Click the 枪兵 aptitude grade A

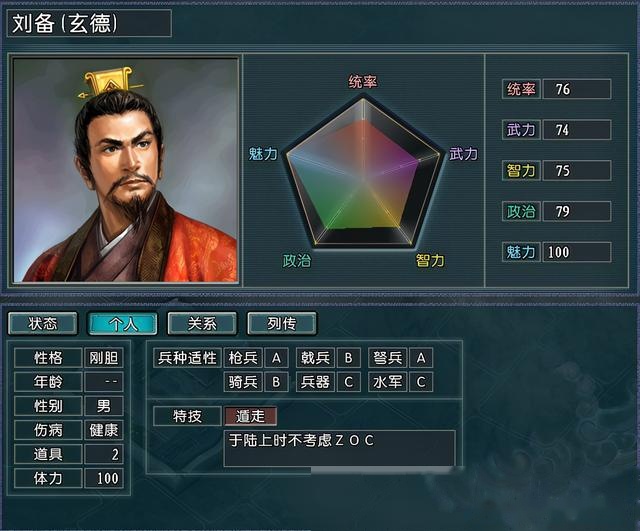(276, 358)
